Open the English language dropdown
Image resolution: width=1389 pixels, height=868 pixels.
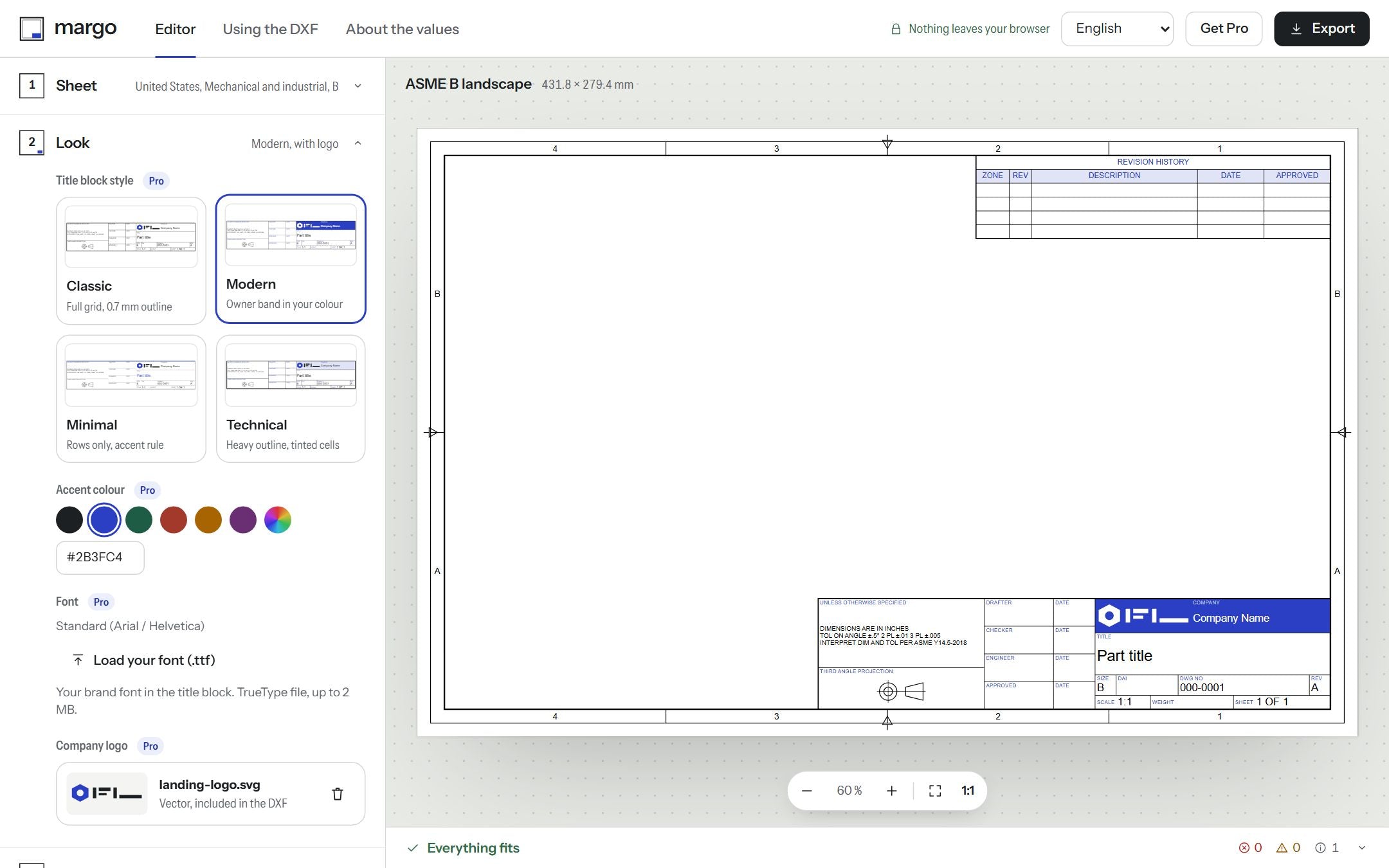pyautogui.click(x=1117, y=29)
